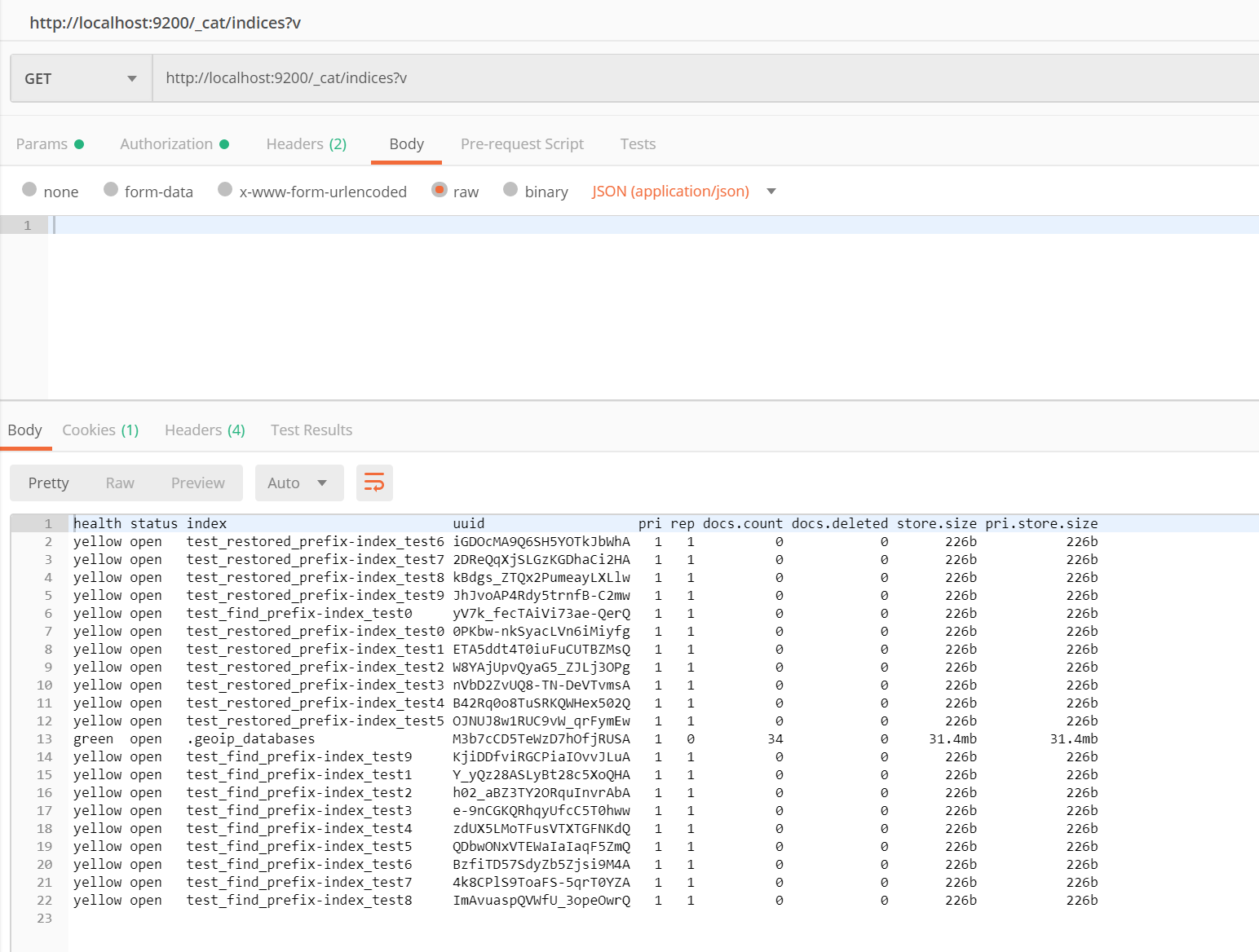Open the response Headers (4) tab

click(205, 430)
